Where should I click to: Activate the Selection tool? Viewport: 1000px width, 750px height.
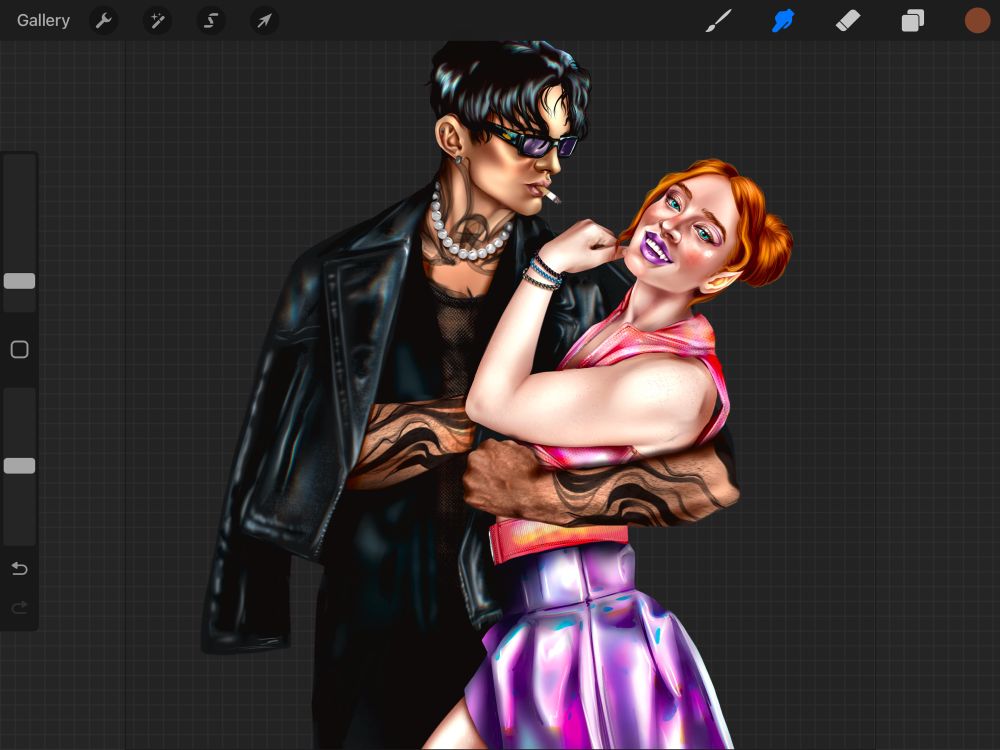pos(210,20)
